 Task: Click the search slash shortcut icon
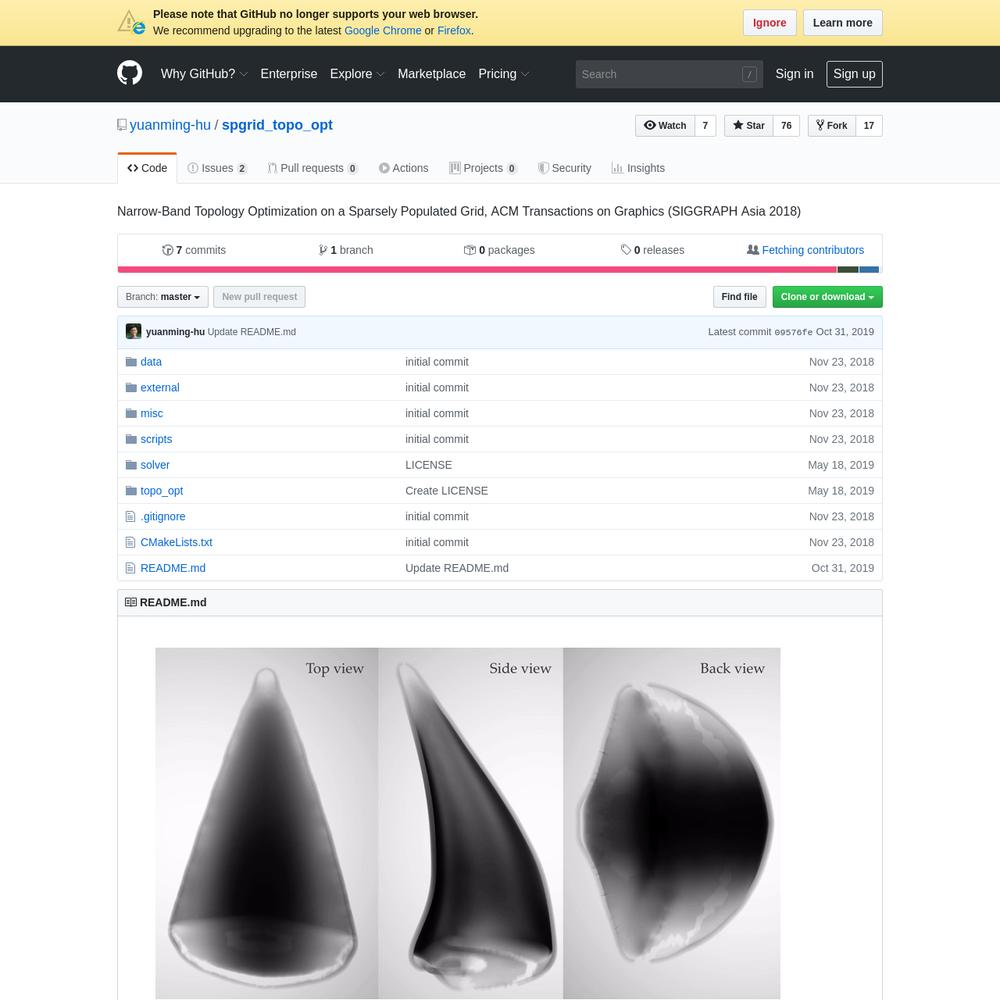coord(749,74)
